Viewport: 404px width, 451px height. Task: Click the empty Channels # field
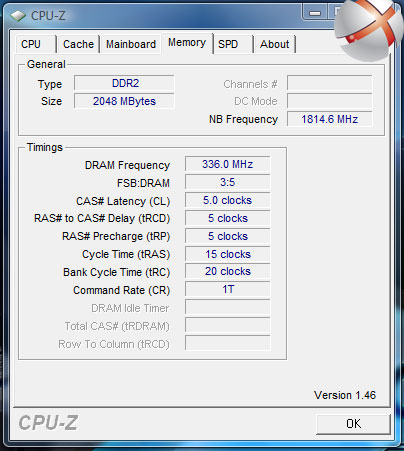coord(329,83)
